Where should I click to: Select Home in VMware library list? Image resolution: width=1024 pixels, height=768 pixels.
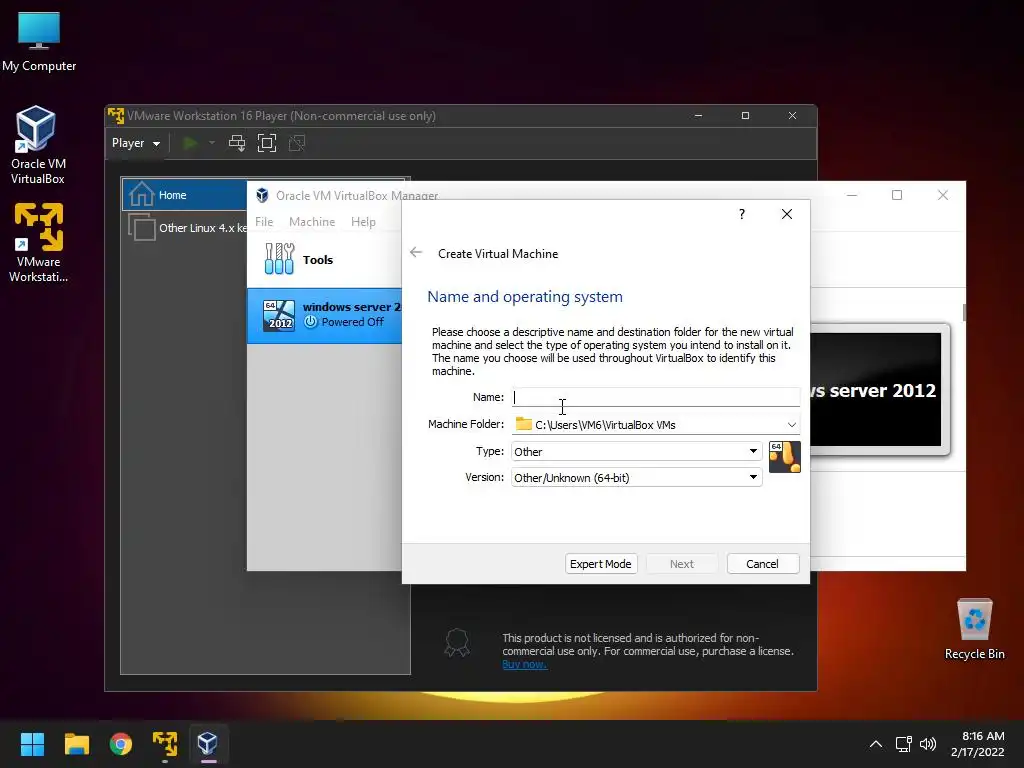pyautogui.click(x=185, y=195)
